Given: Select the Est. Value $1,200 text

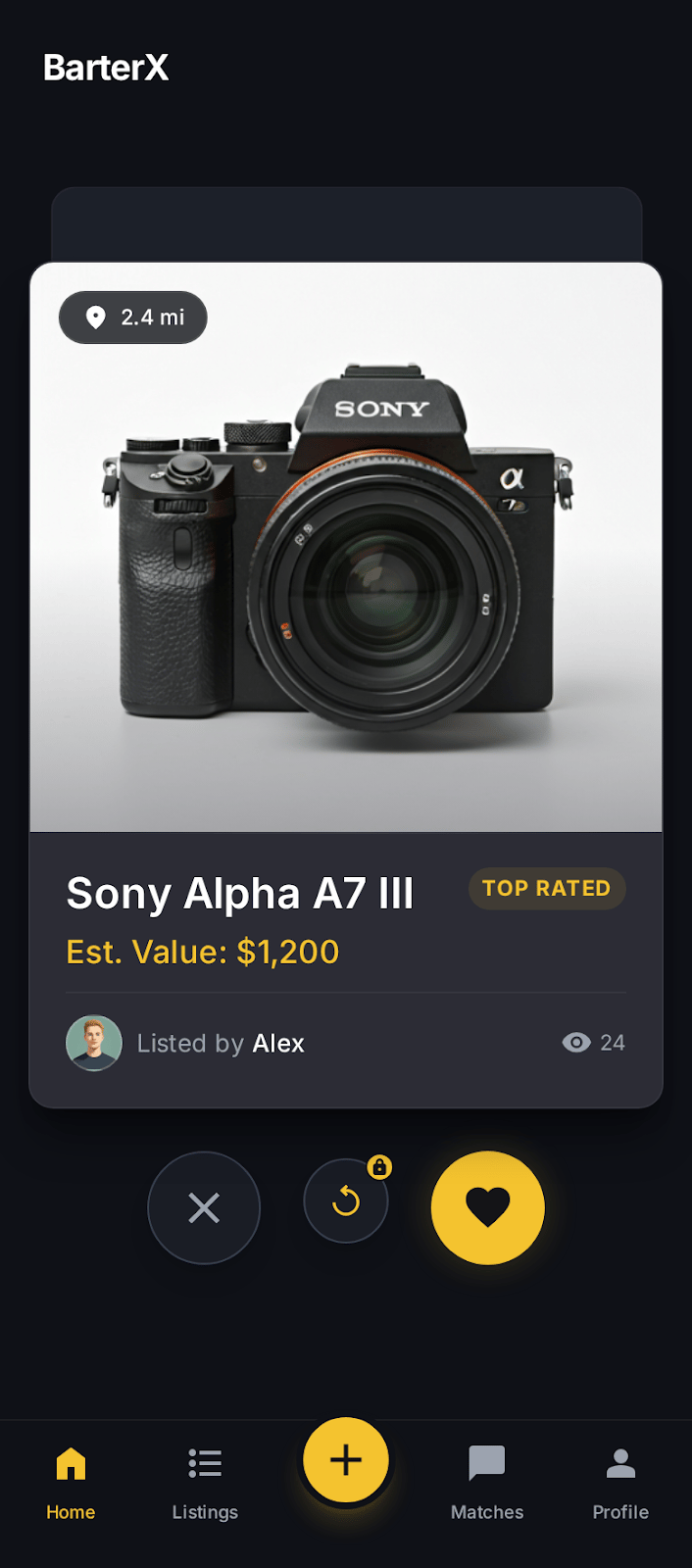Looking at the screenshot, I should [203, 952].
